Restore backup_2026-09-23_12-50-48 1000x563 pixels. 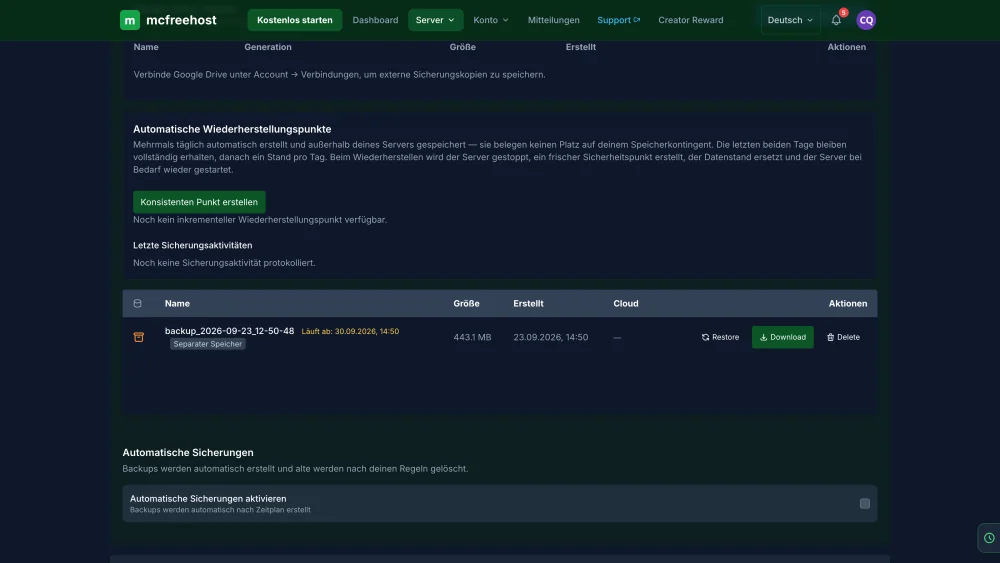point(720,337)
